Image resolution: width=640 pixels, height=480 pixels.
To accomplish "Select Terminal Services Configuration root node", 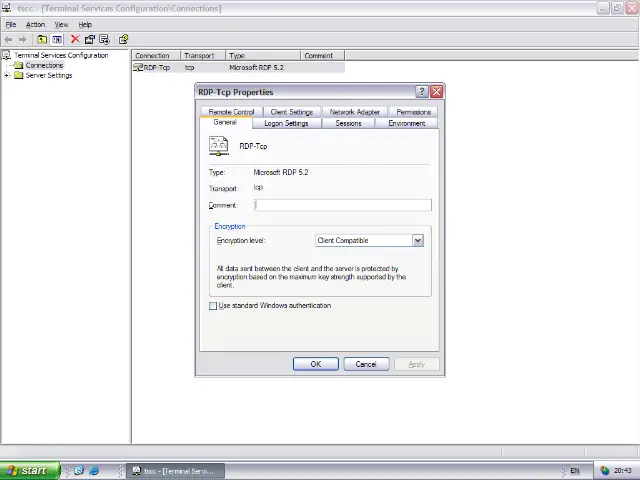I will click(x=61, y=55).
